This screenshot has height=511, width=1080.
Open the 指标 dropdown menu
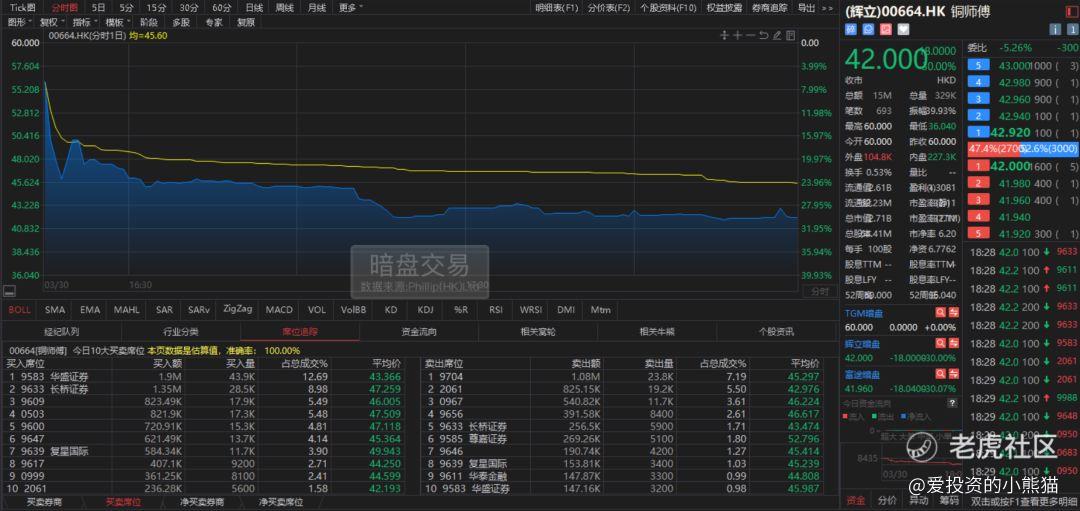click(x=84, y=22)
